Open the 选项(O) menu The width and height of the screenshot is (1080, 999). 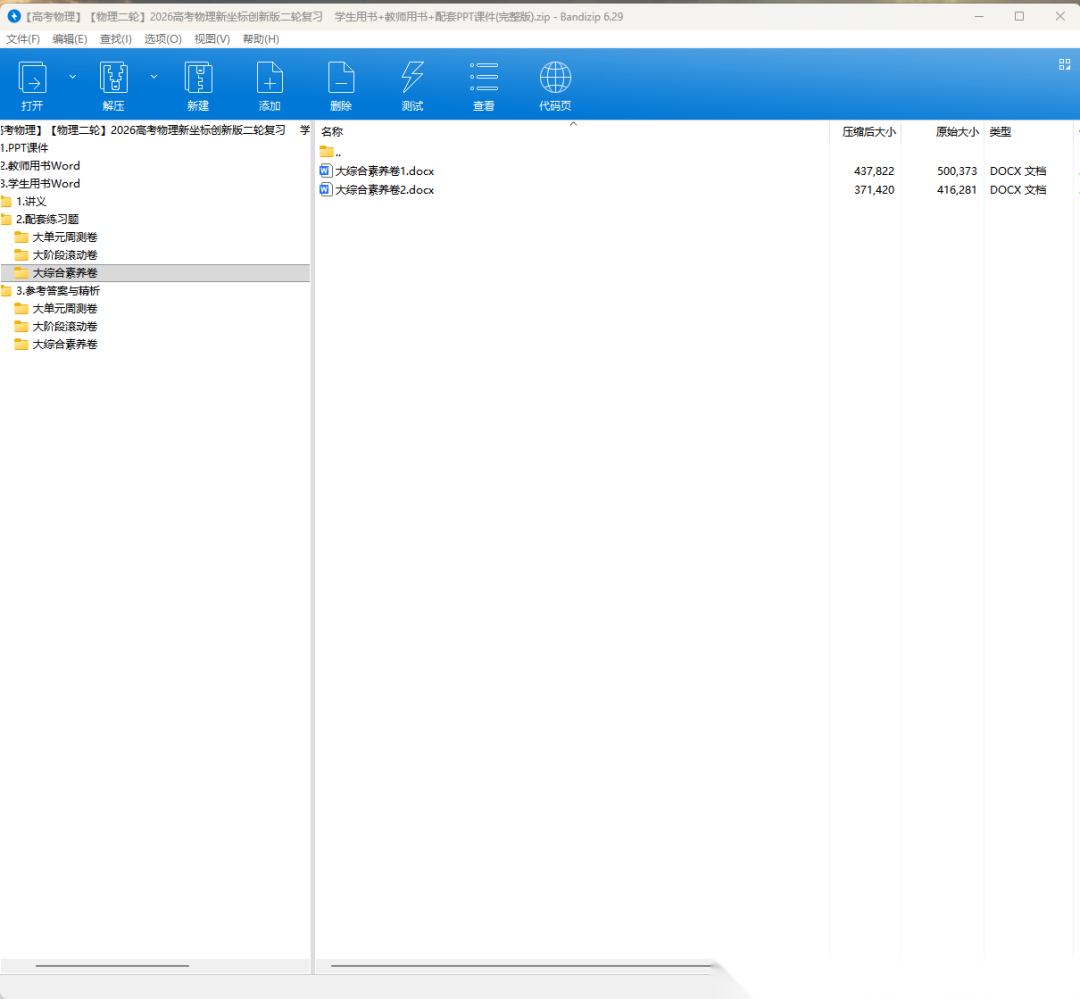pos(163,39)
